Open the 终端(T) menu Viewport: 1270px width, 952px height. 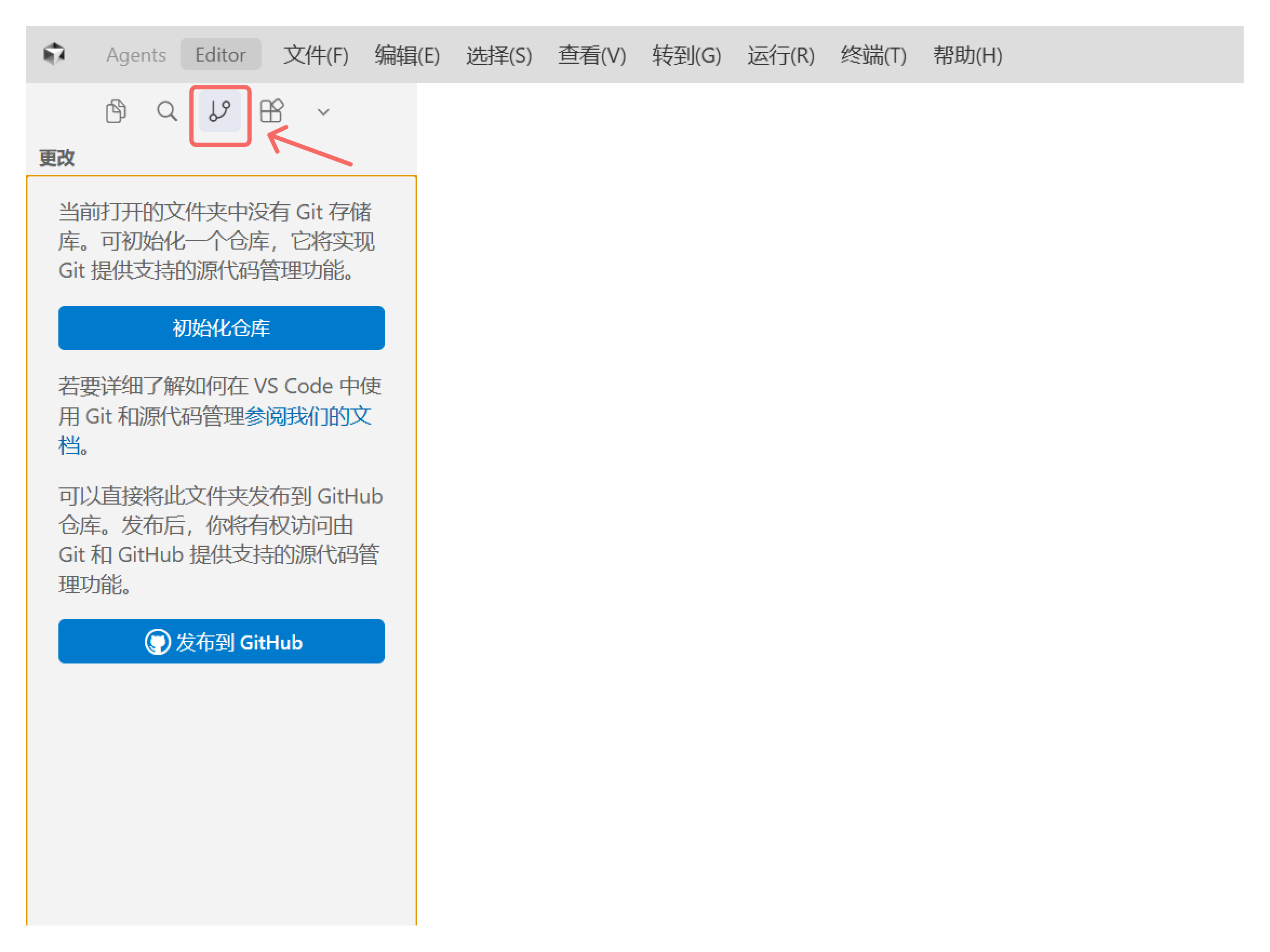tap(872, 55)
